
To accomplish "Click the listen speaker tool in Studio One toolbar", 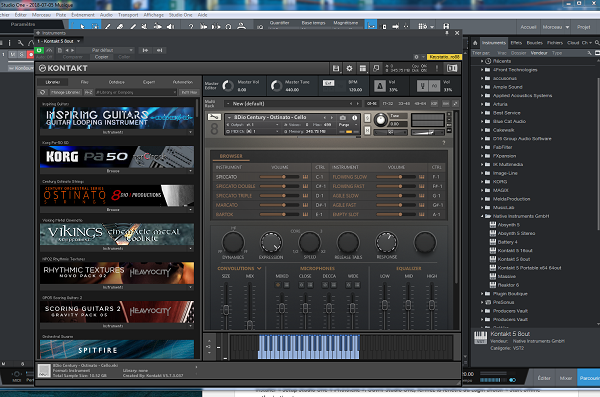I will coord(170,26).
